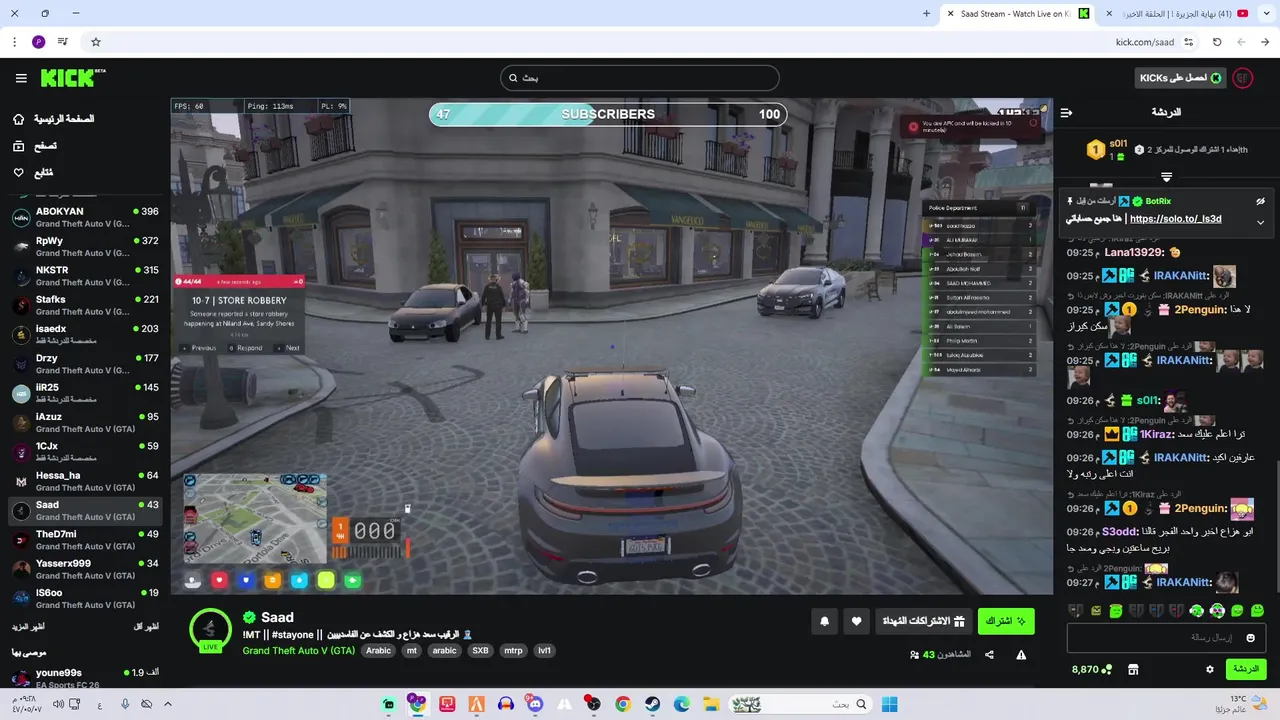Click the profile avatar in top bar
1280x720 pixels.
pyautogui.click(x=1243, y=78)
